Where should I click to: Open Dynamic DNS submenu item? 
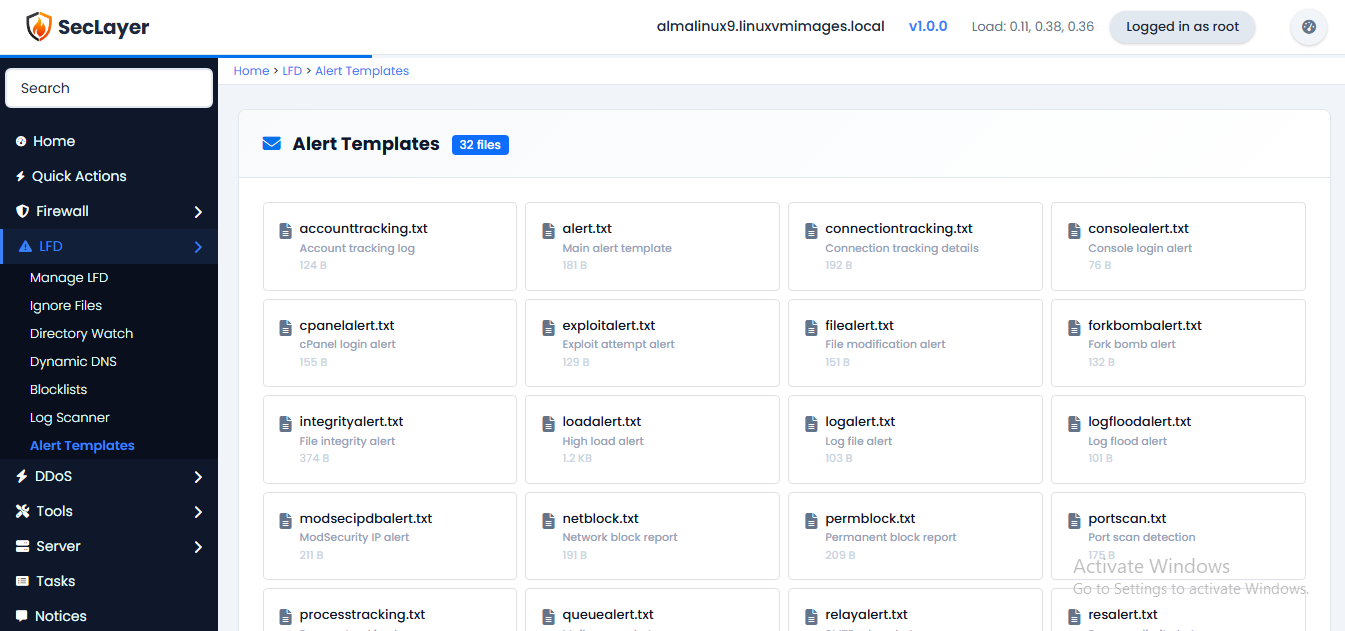[x=73, y=362]
